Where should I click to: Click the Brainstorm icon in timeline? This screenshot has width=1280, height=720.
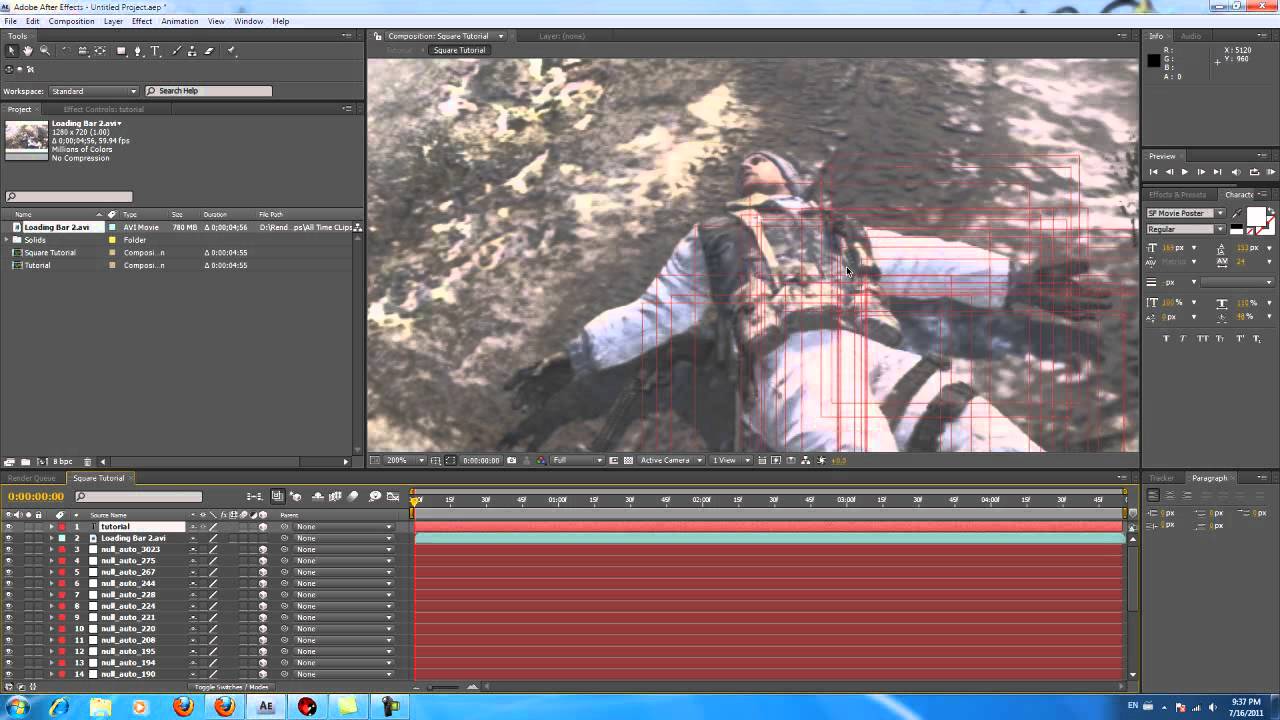[375, 497]
